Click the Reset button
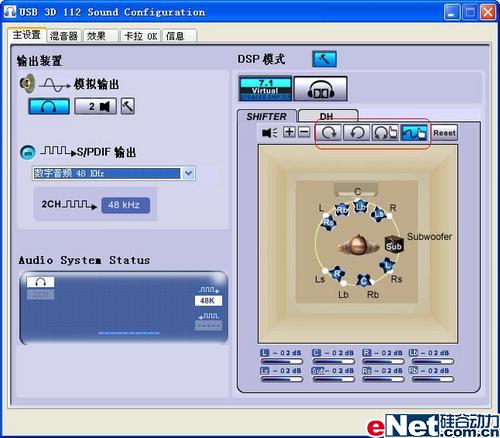The width and height of the screenshot is (500, 438). tap(444, 133)
